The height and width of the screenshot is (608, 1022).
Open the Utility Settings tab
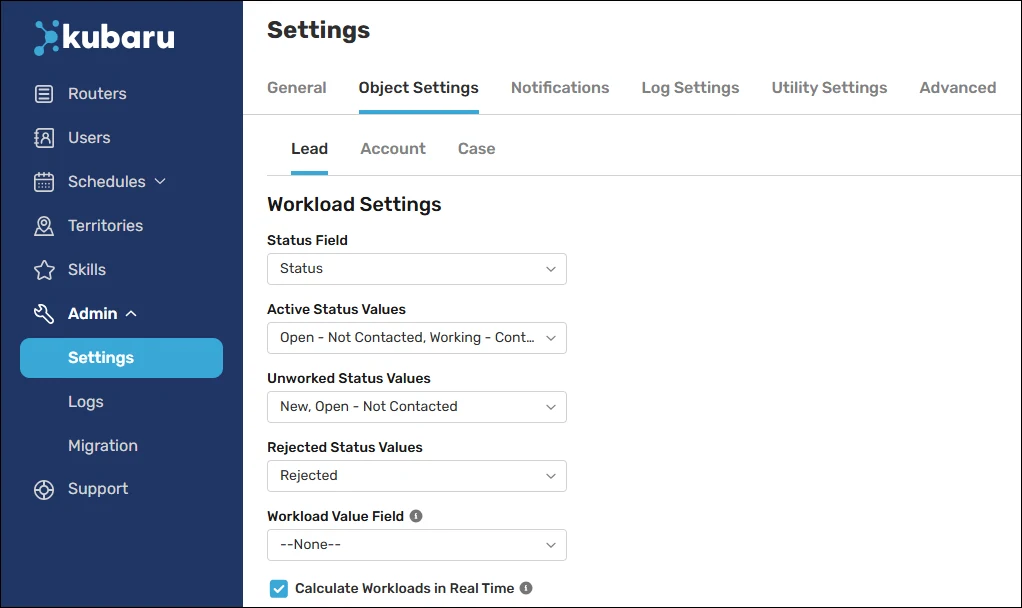click(829, 88)
